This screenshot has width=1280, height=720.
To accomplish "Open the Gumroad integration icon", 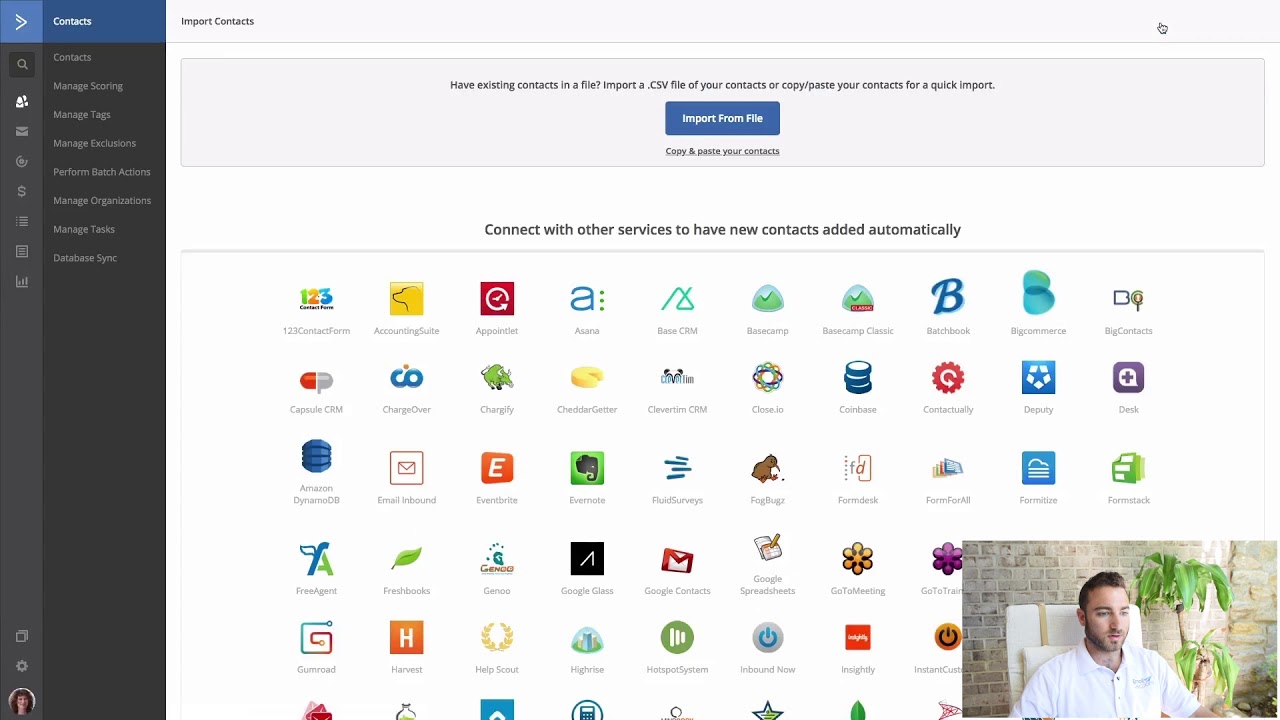I will click(316, 638).
